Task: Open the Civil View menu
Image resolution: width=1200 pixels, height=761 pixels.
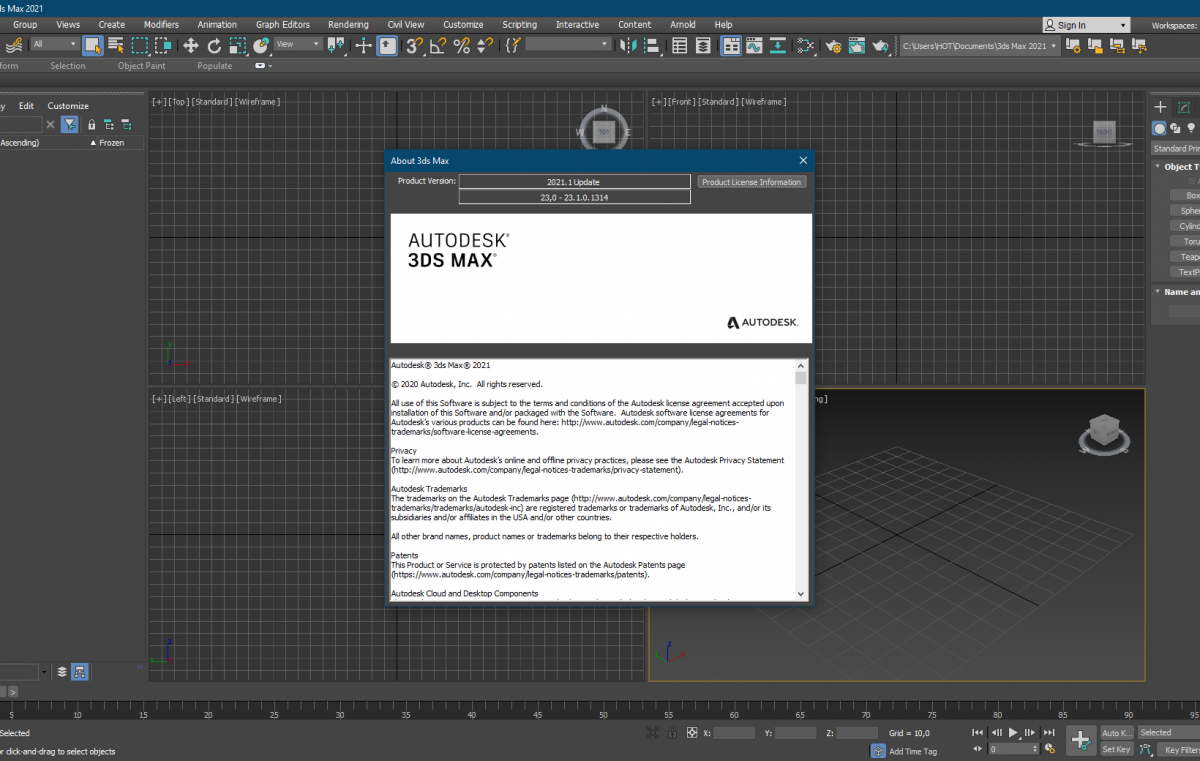Action: point(406,24)
